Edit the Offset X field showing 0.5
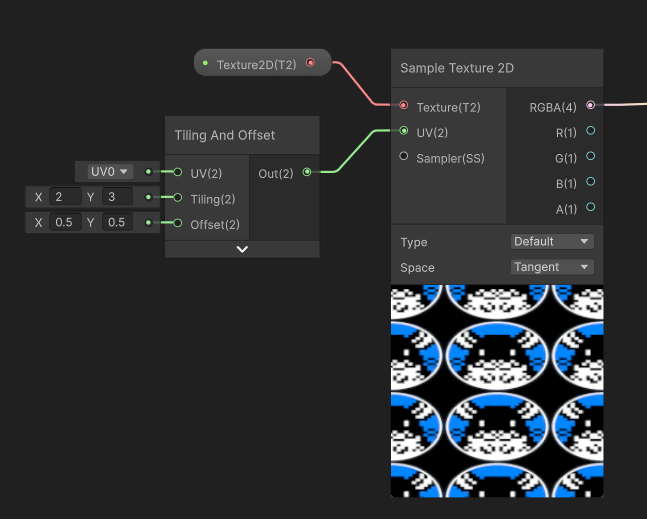Viewport: 647px width, 519px height. (x=65, y=222)
